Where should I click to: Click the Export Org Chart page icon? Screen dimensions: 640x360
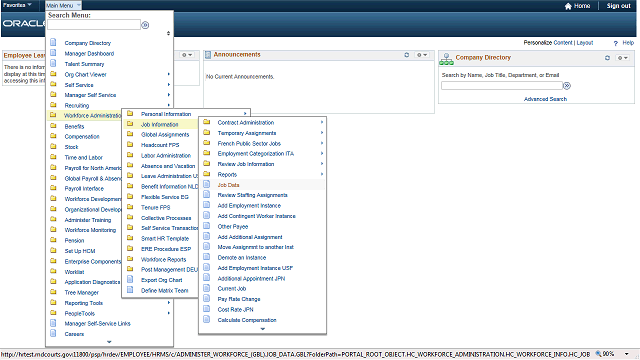pos(130,280)
